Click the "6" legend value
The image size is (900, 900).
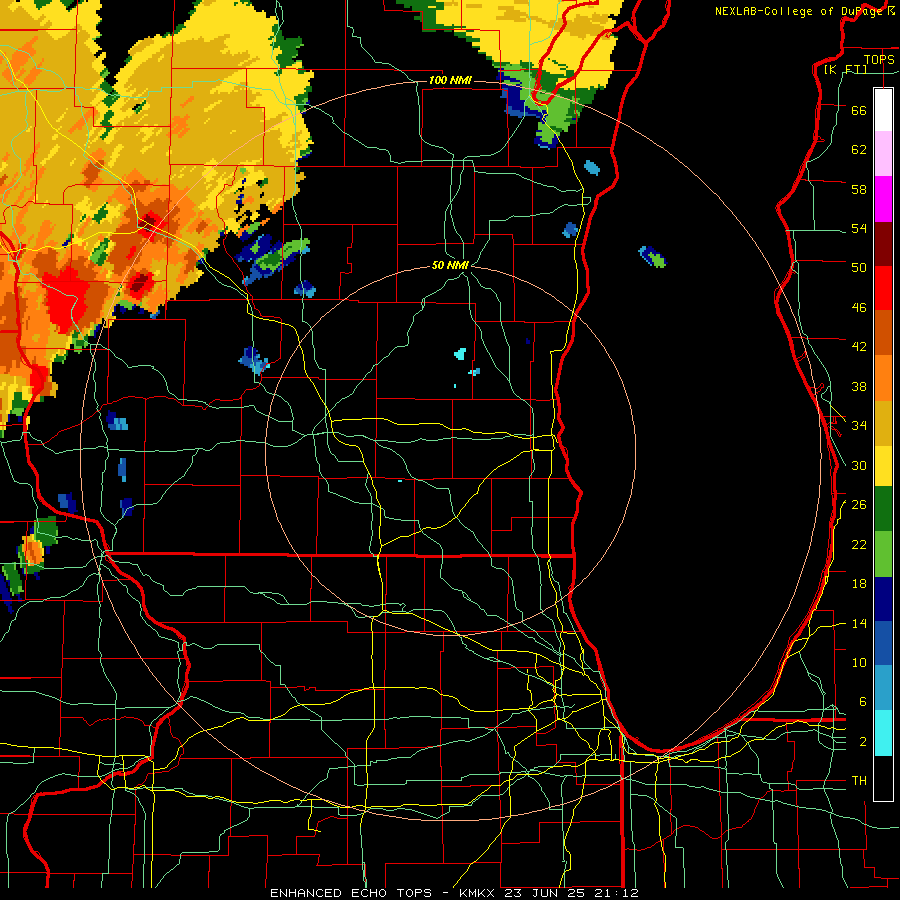862,702
